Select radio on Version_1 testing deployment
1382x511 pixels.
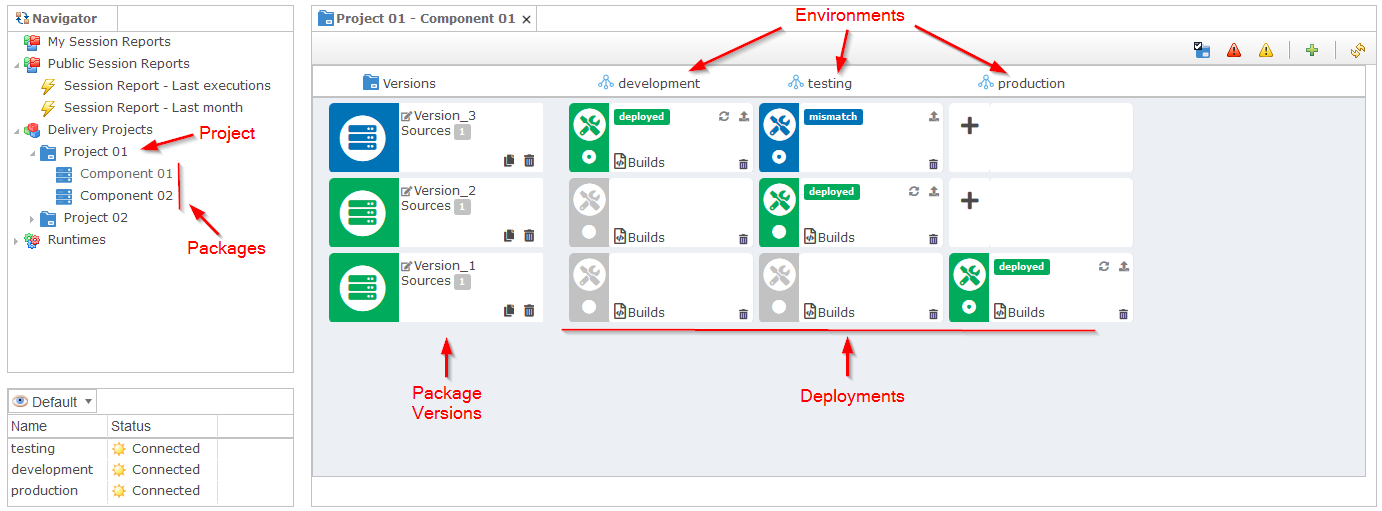(x=779, y=307)
